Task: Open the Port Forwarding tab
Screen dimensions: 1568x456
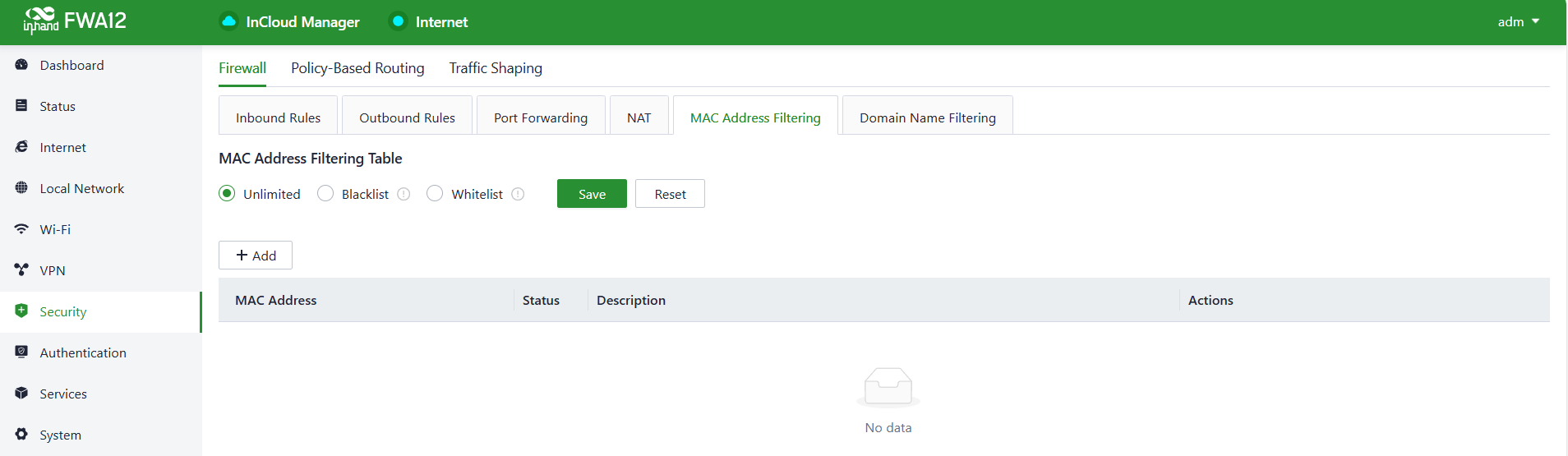Action: pyautogui.click(x=541, y=117)
